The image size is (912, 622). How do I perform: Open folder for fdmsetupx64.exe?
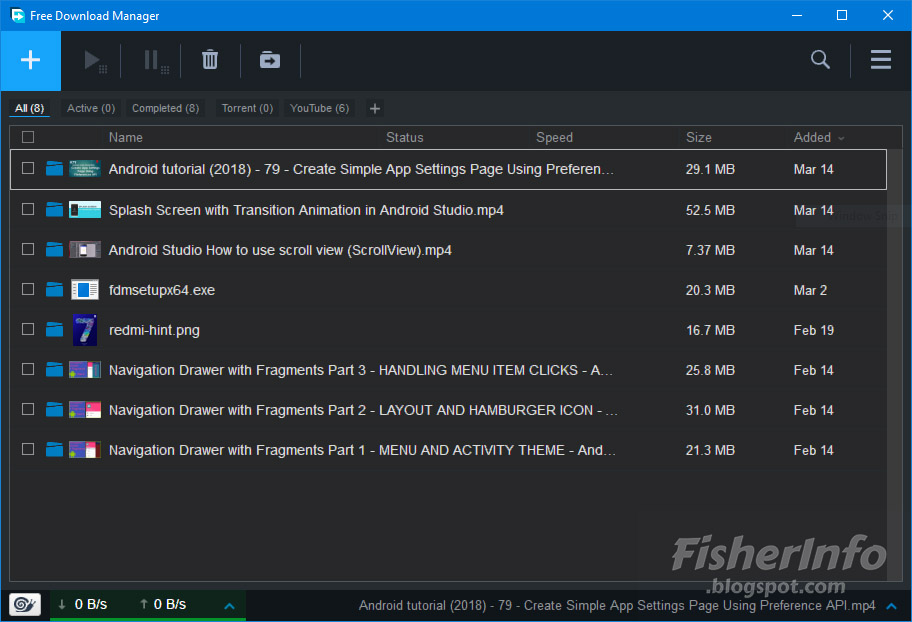point(54,289)
